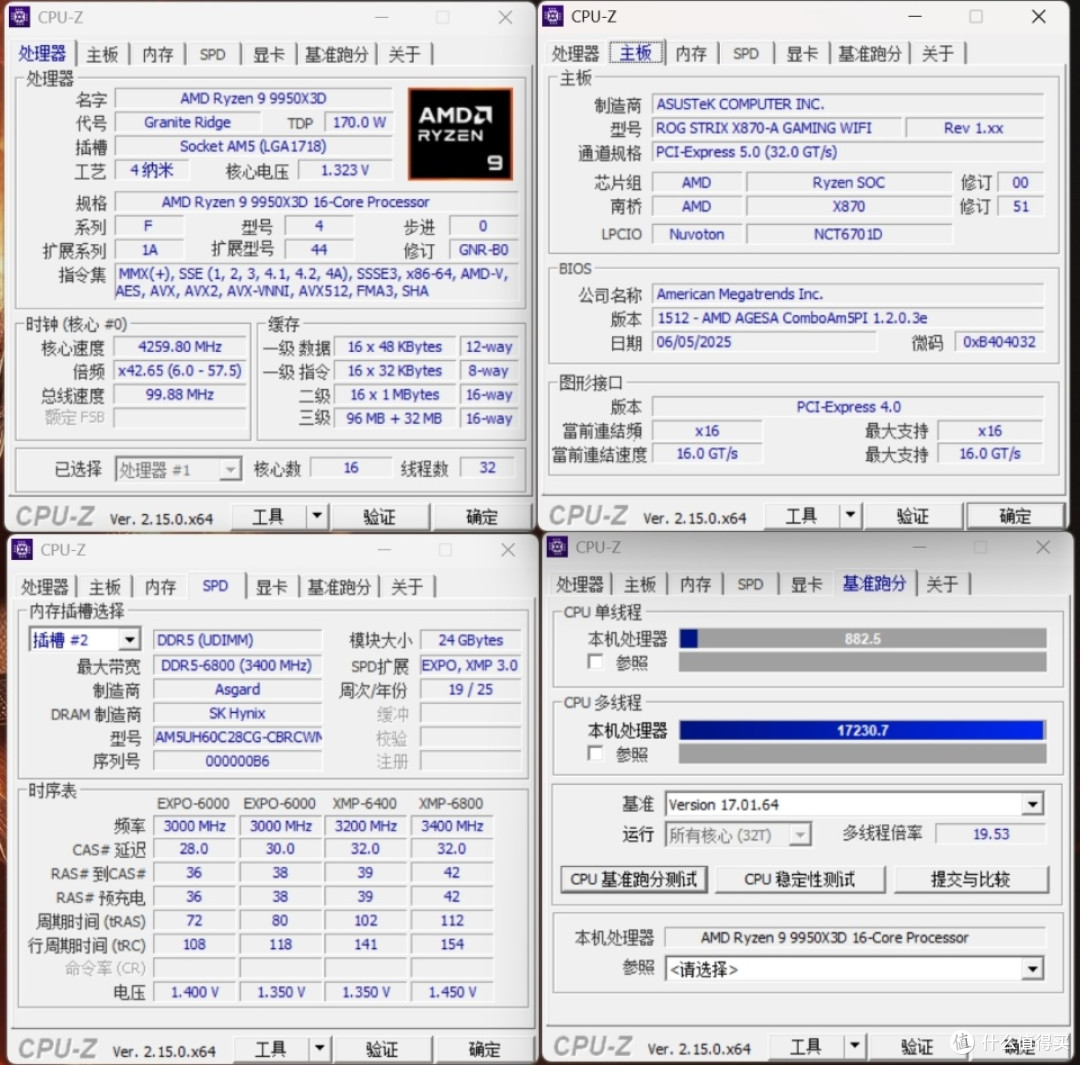Click the CPU-Z app icon in benchmark window title bar
Screen dimensions: 1080x1065
pyautogui.click(x=557, y=547)
